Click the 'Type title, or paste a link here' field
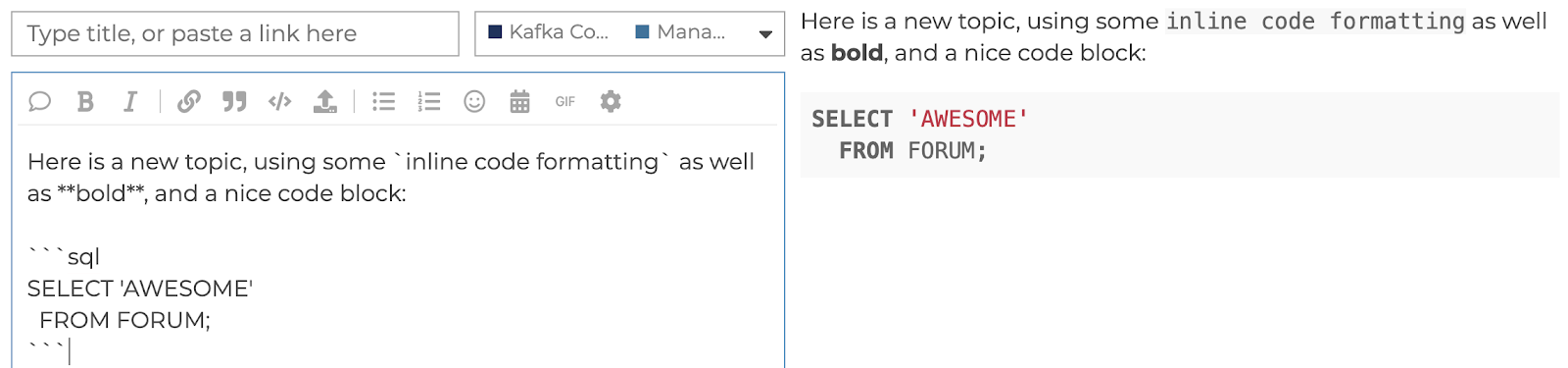1568x368 pixels. coord(235,33)
